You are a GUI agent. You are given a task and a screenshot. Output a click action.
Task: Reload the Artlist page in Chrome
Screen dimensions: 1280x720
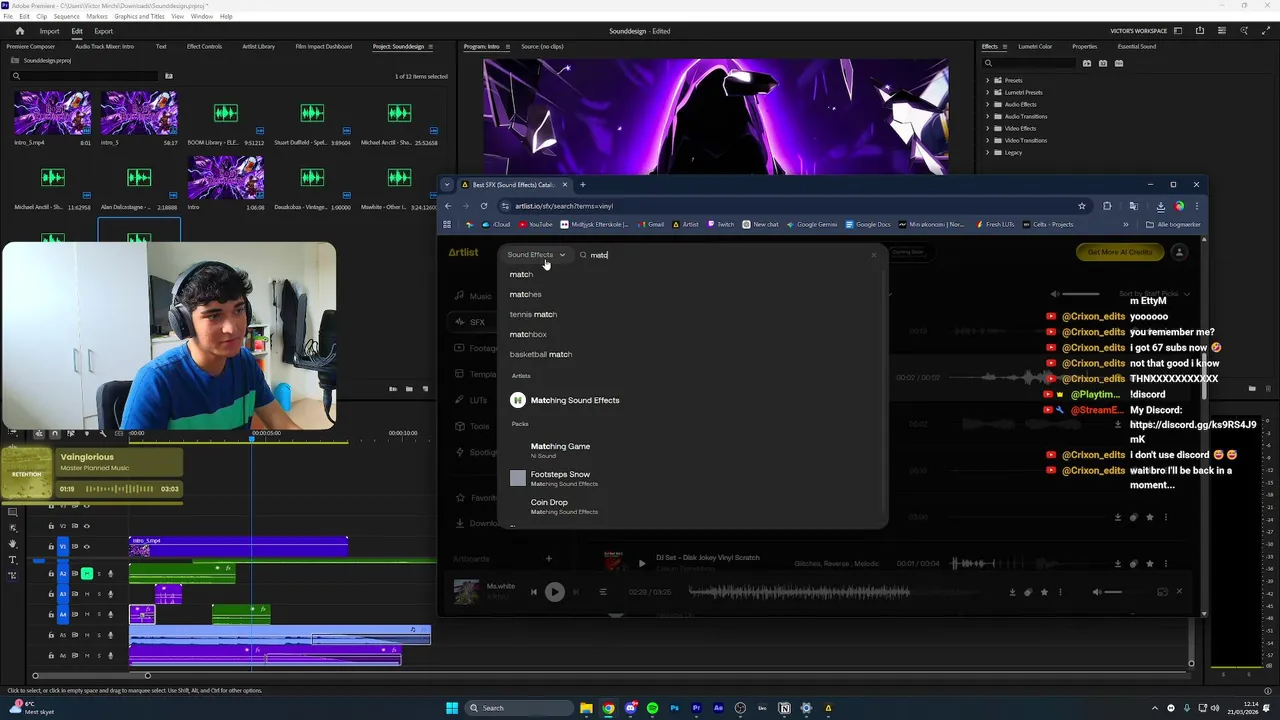[484, 206]
